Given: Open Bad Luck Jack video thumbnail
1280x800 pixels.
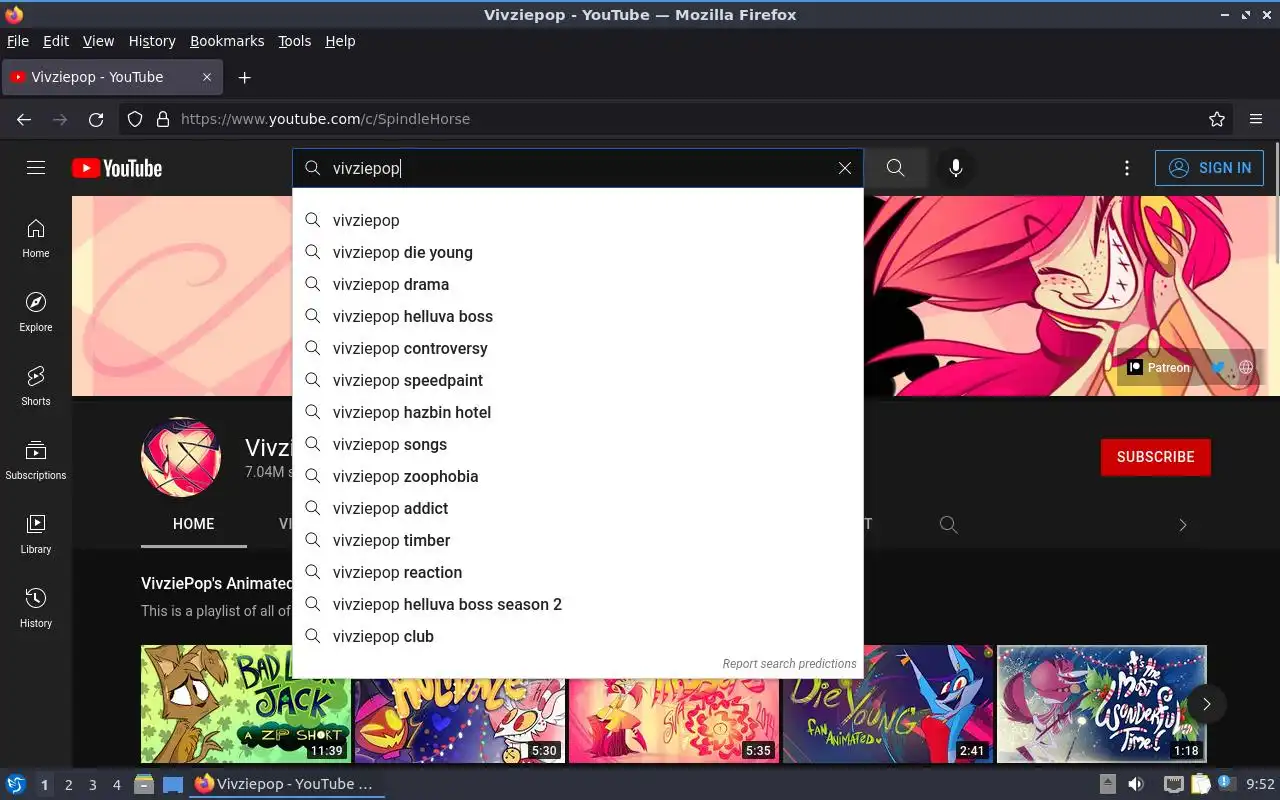Looking at the screenshot, I should click(x=245, y=704).
